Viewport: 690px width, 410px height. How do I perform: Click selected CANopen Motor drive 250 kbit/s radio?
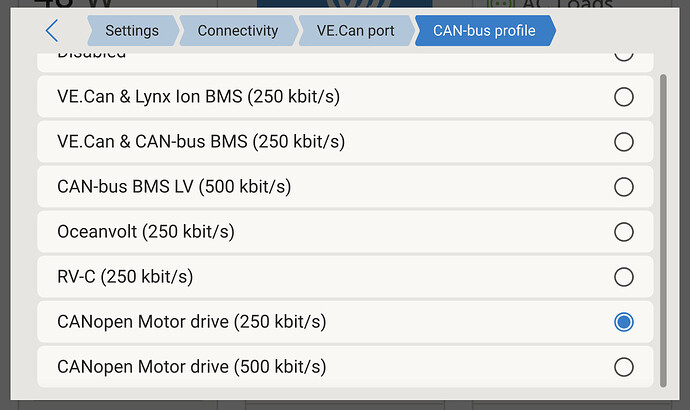pos(624,322)
